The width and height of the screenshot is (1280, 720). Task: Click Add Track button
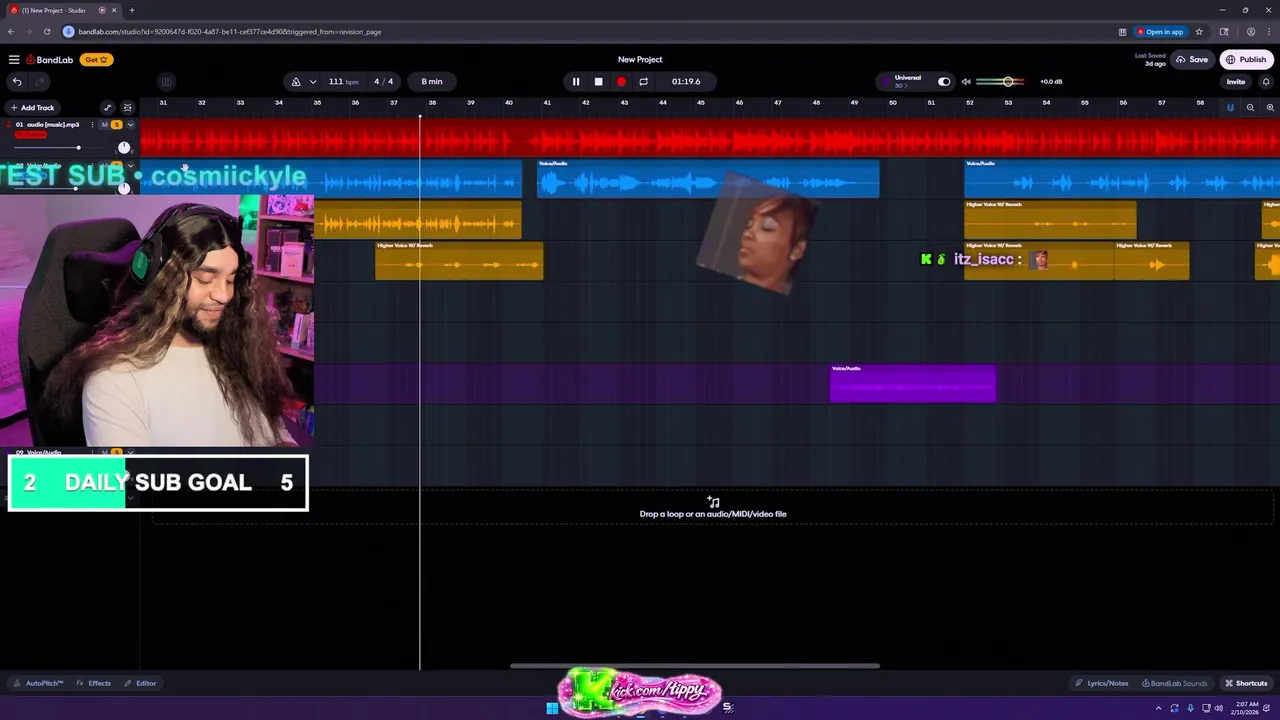point(32,108)
